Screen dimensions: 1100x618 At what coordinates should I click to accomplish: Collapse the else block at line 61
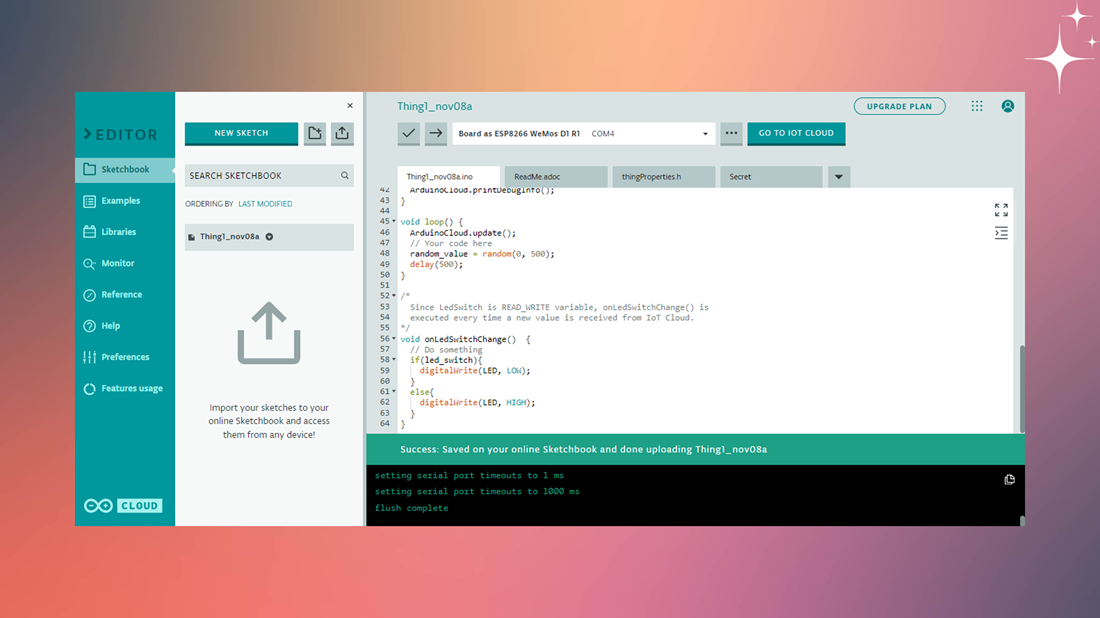[x=394, y=391]
